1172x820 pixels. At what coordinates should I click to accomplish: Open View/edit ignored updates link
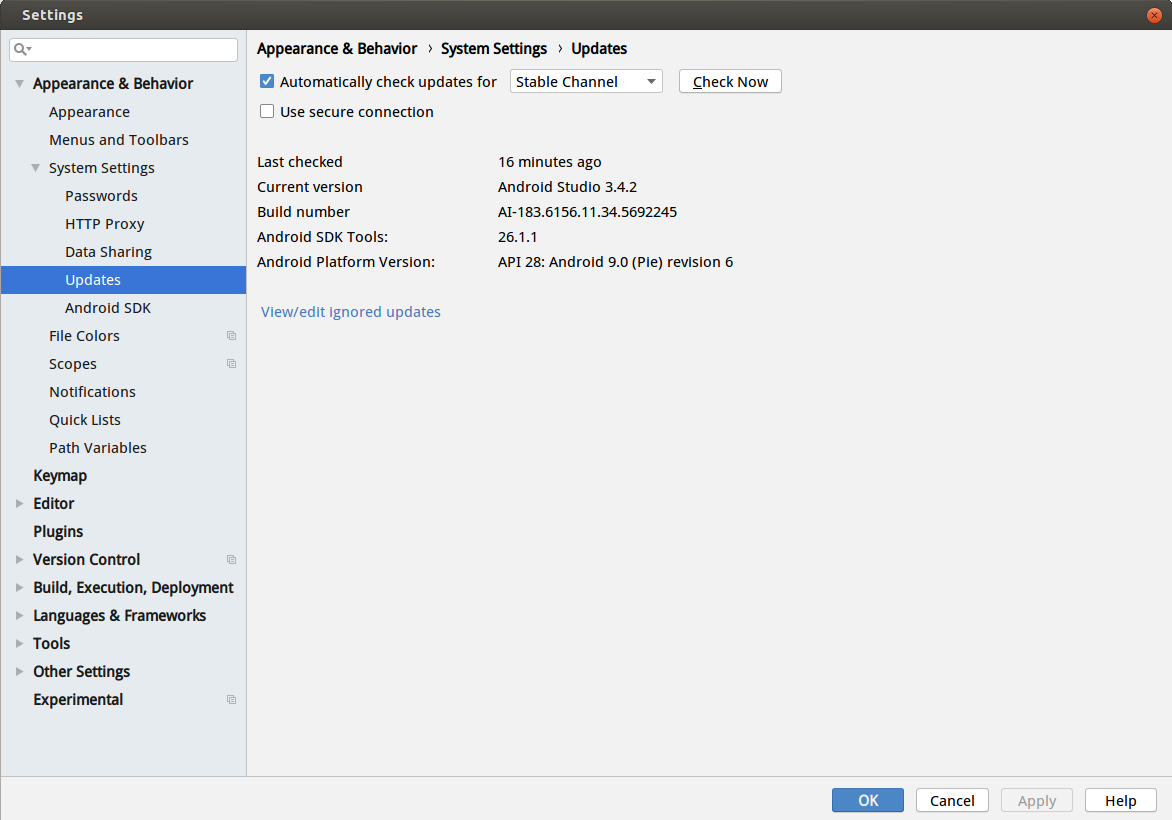pos(351,312)
